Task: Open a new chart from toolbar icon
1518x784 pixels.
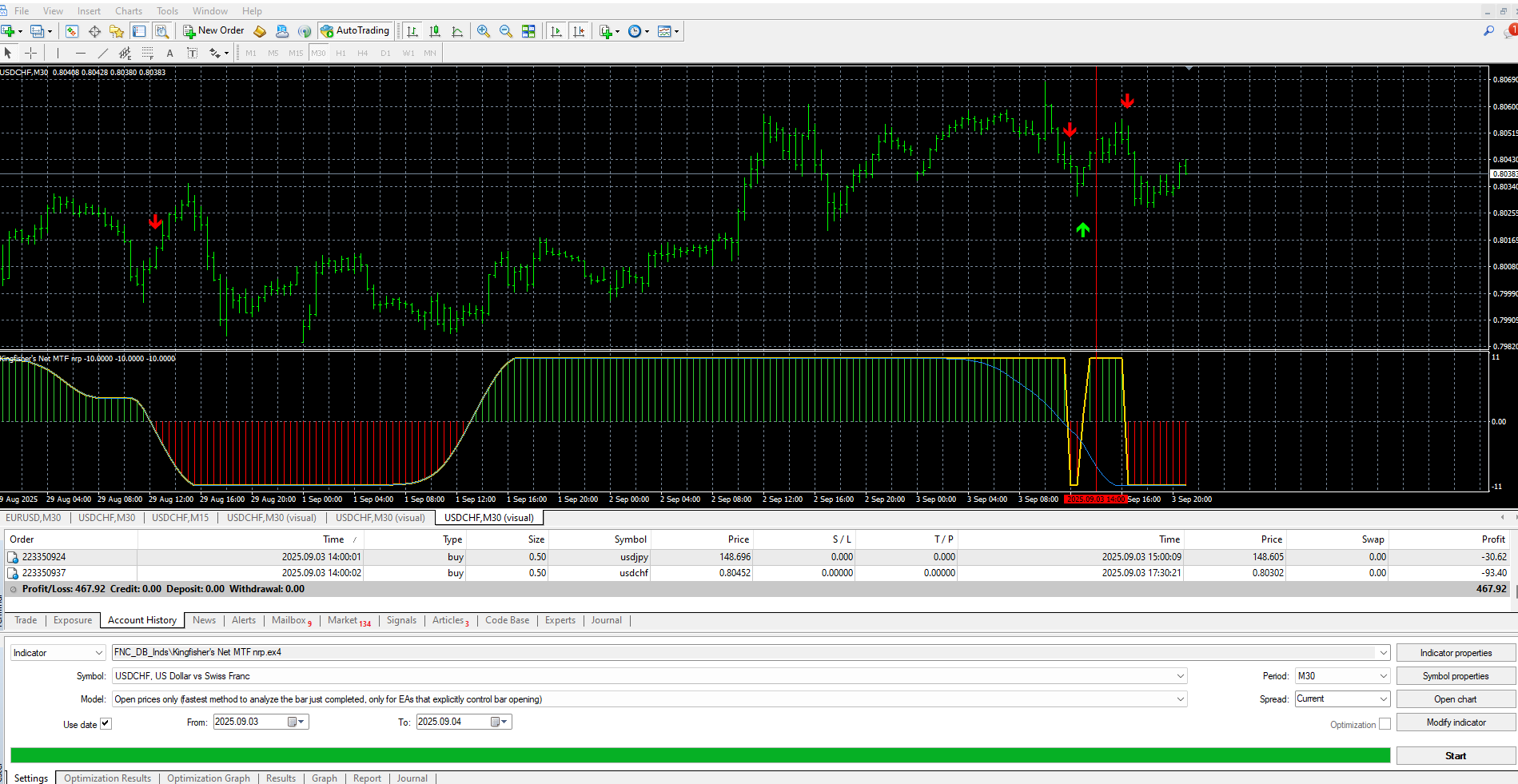Action: (x=8, y=31)
